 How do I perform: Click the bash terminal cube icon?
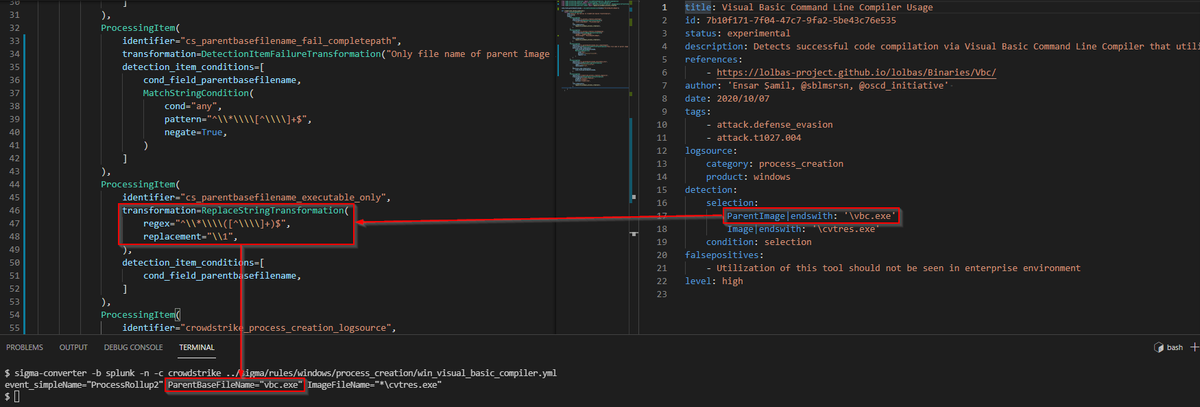point(1158,348)
